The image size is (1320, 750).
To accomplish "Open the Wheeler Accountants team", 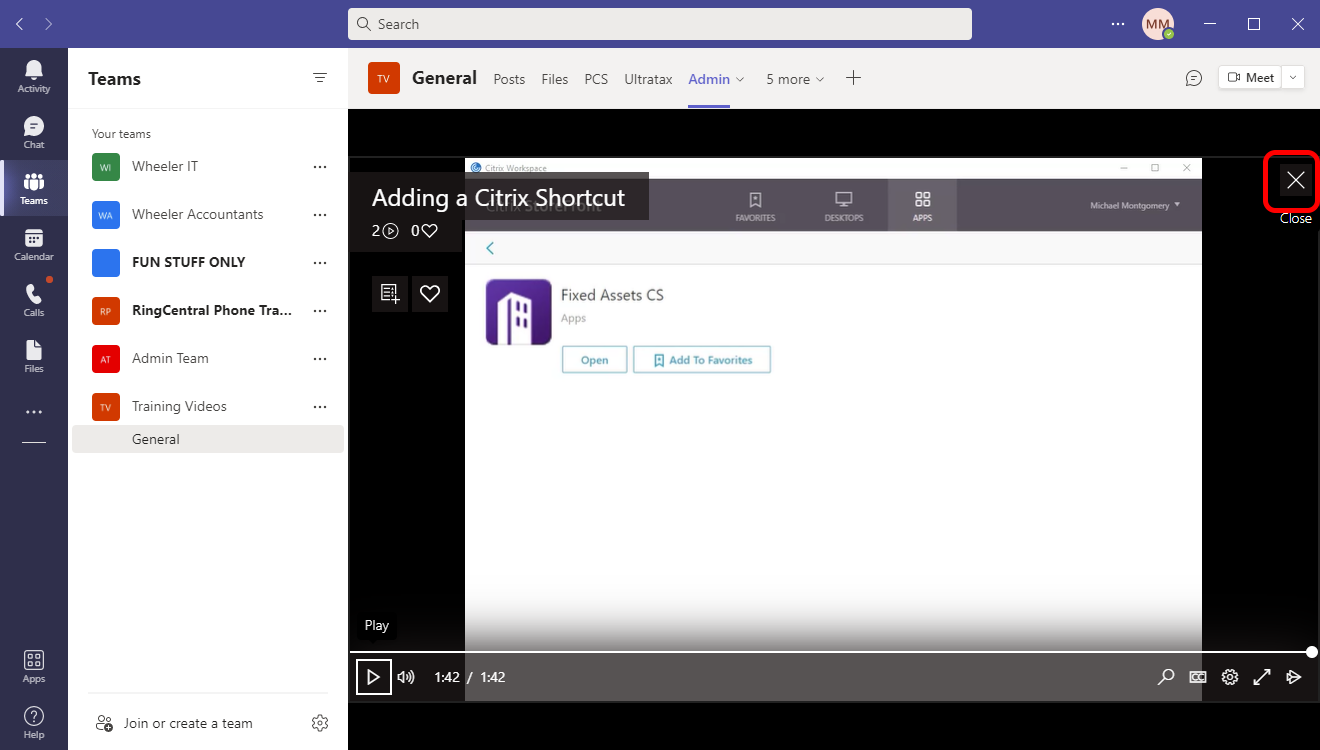I will pos(198,214).
